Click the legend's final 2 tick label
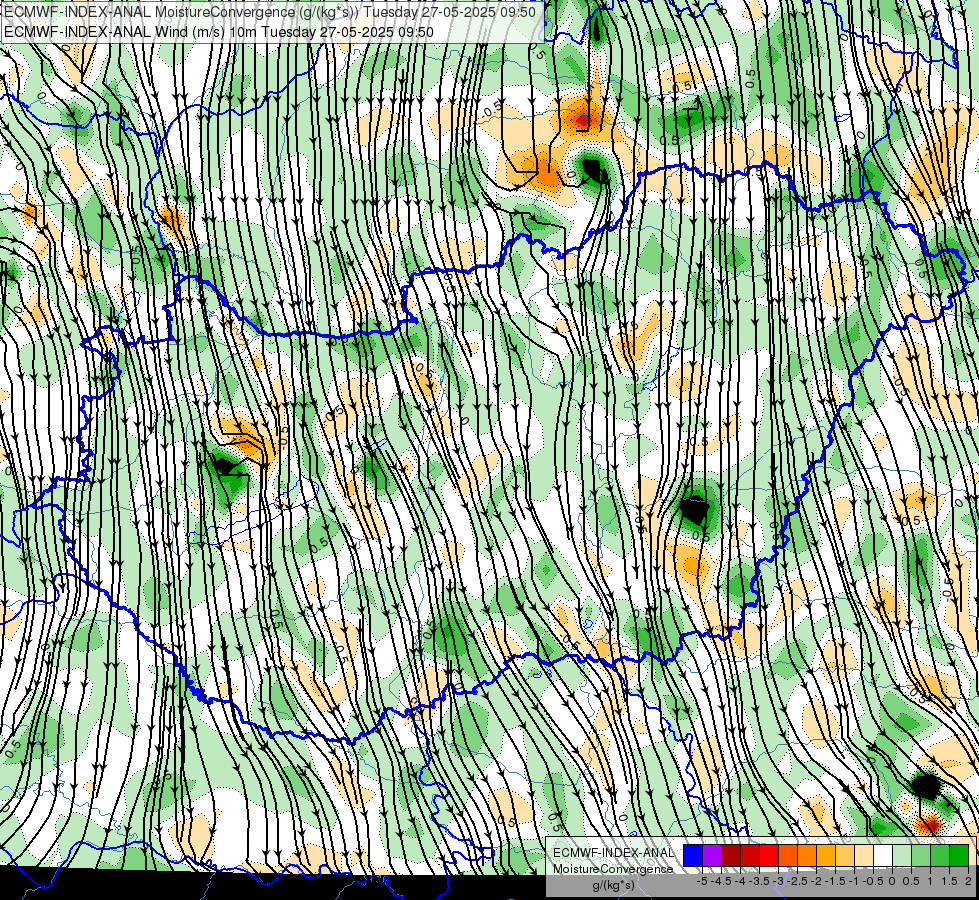The height and width of the screenshot is (900, 979). pos(968,881)
